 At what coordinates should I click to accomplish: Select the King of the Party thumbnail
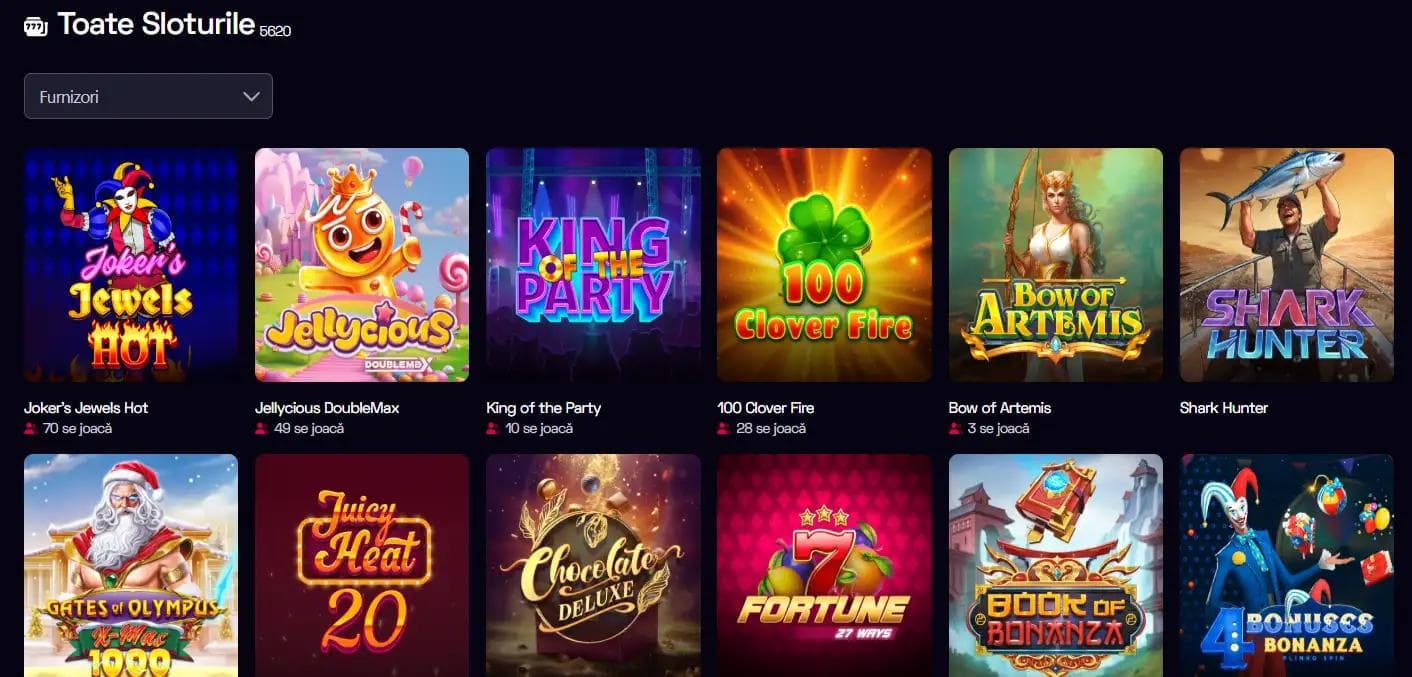[593, 265]
